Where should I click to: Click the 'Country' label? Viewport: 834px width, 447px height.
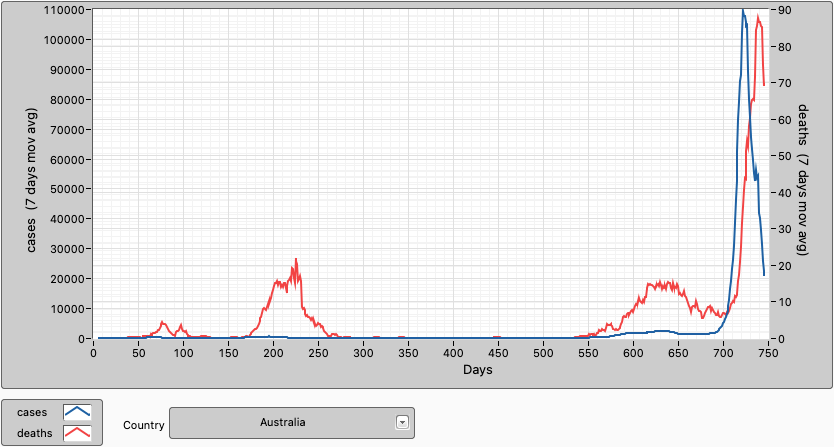(144, 425)
